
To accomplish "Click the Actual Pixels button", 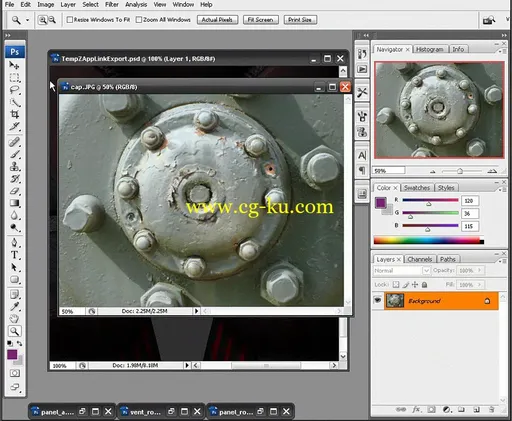I will tap(217, 20).
